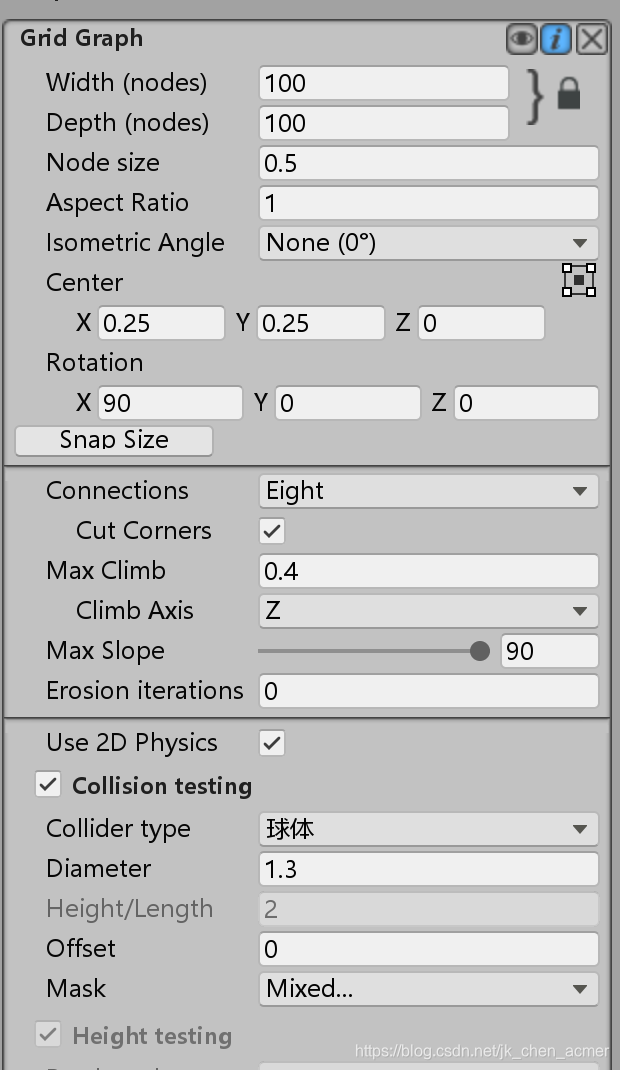Click the Erosion iterations field
620x1070 pixels.
(428, 690)
